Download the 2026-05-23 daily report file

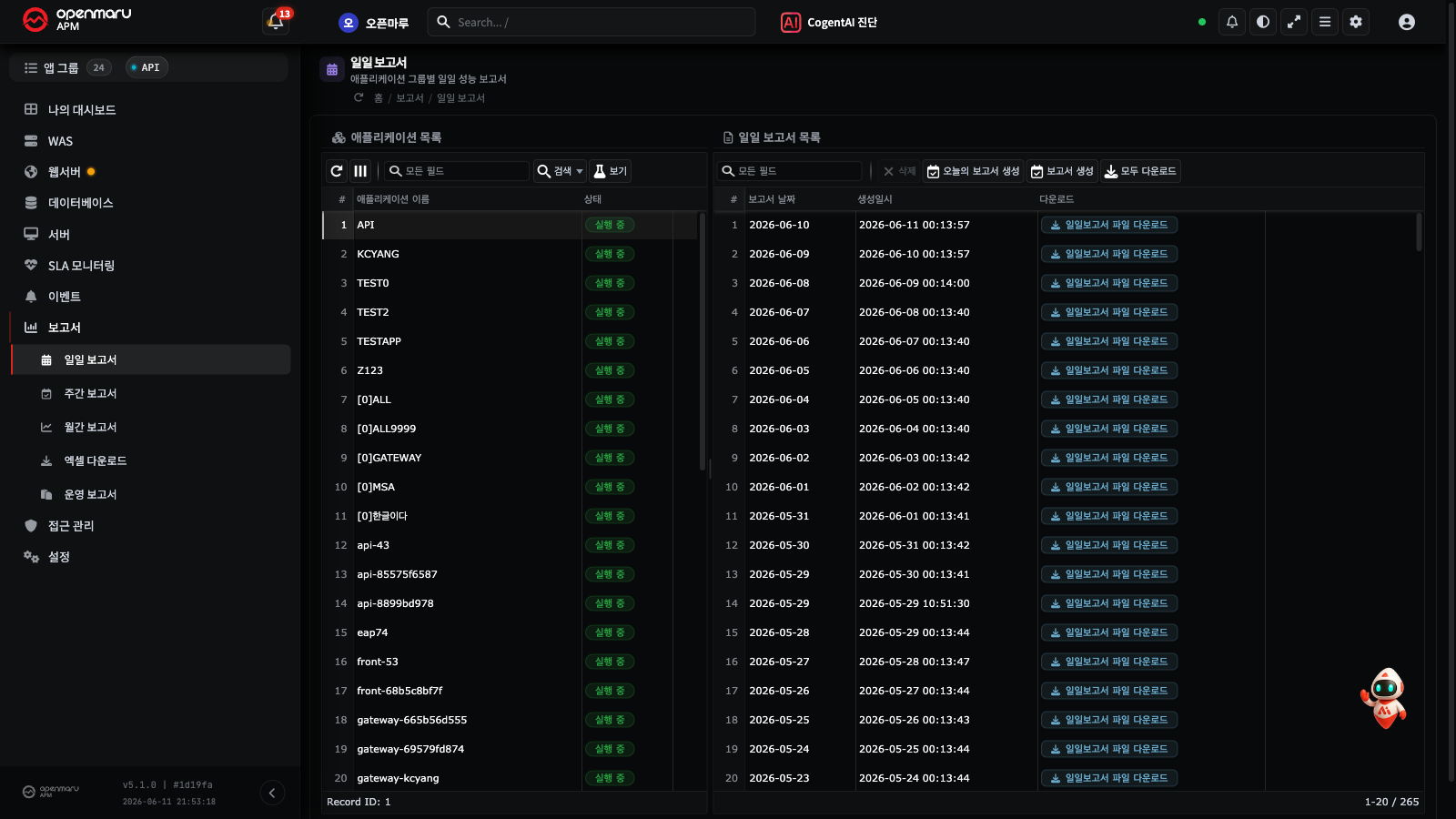pos(1109,778)
